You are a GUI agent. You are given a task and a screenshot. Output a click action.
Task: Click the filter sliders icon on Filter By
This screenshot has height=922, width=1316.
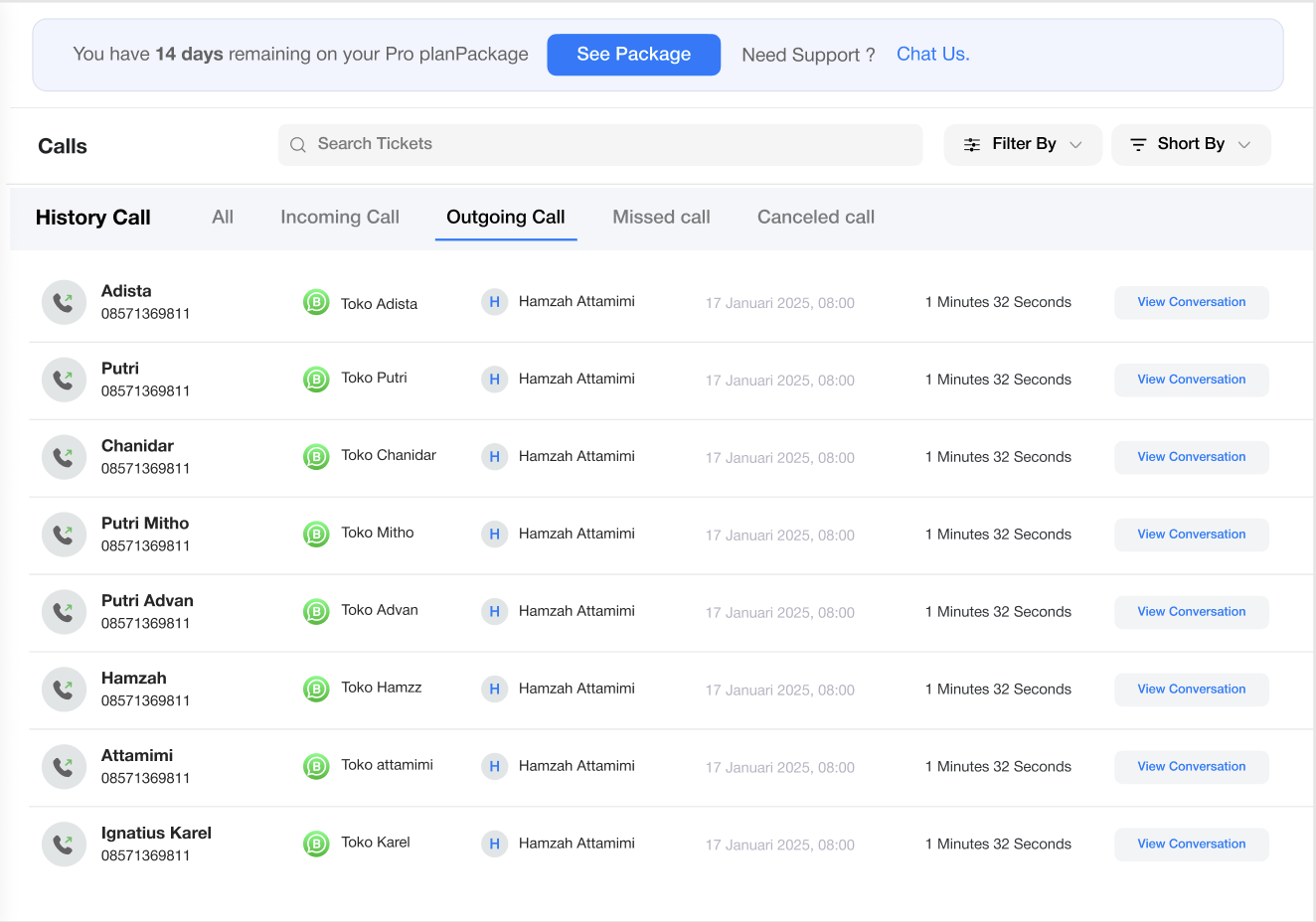972,145
